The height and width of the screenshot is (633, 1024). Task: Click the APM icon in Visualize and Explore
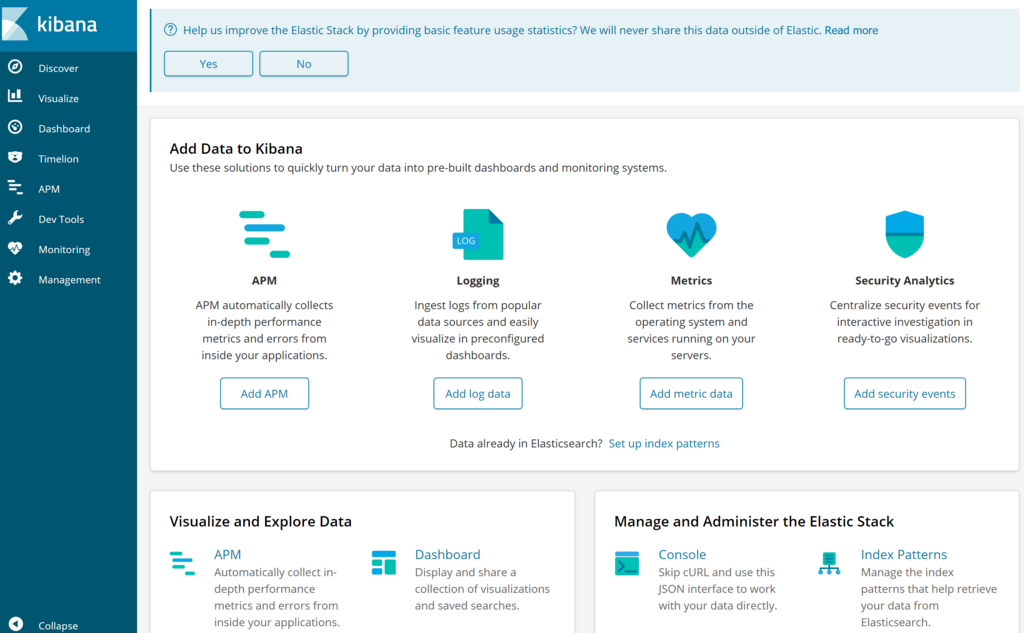point(182,564)
